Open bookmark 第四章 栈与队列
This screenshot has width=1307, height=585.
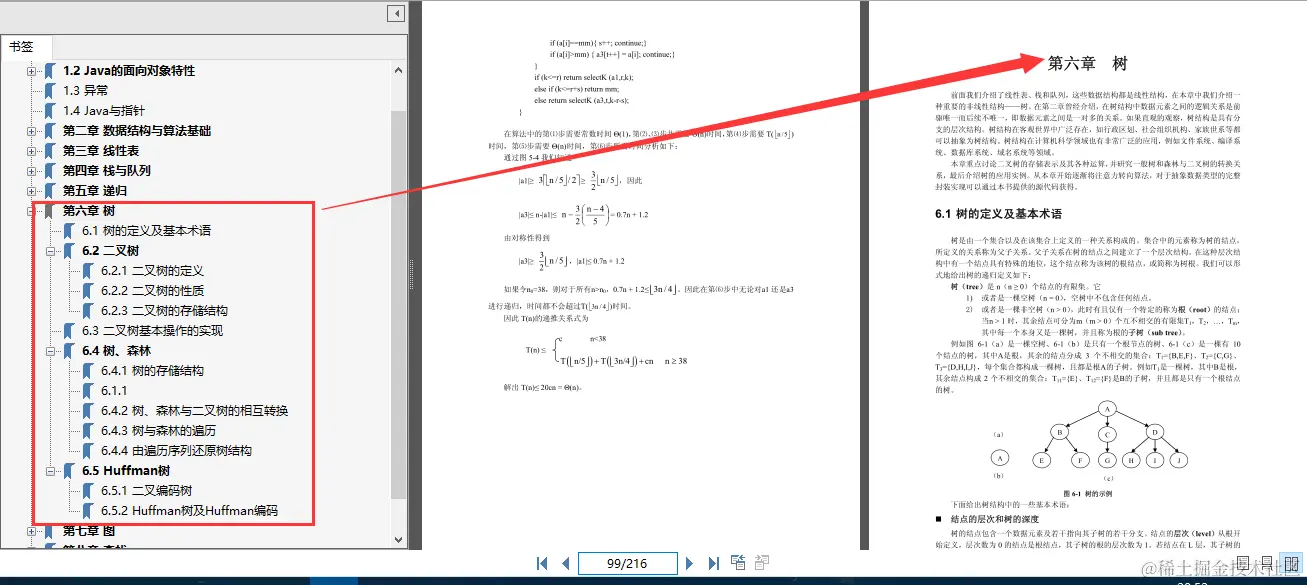[107, 171]
